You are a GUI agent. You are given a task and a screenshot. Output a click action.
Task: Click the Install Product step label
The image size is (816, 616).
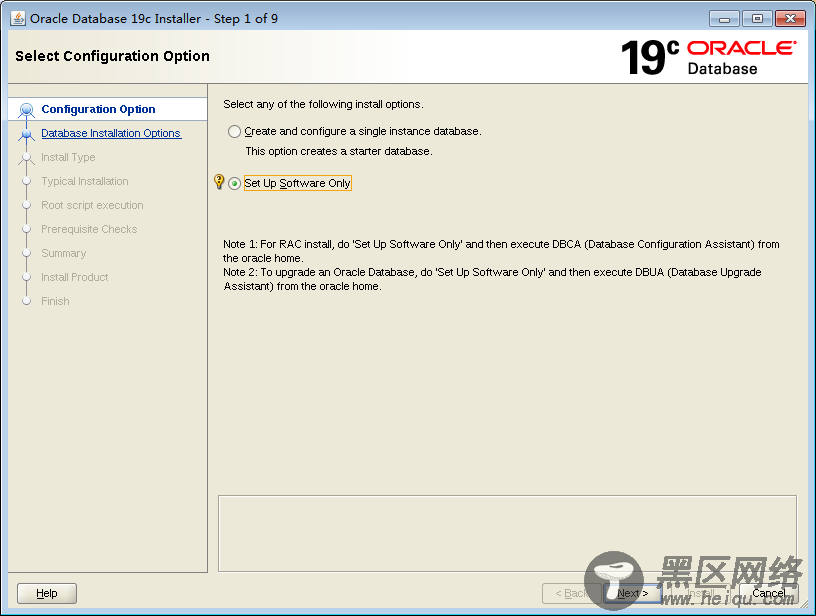click(74, 277)
